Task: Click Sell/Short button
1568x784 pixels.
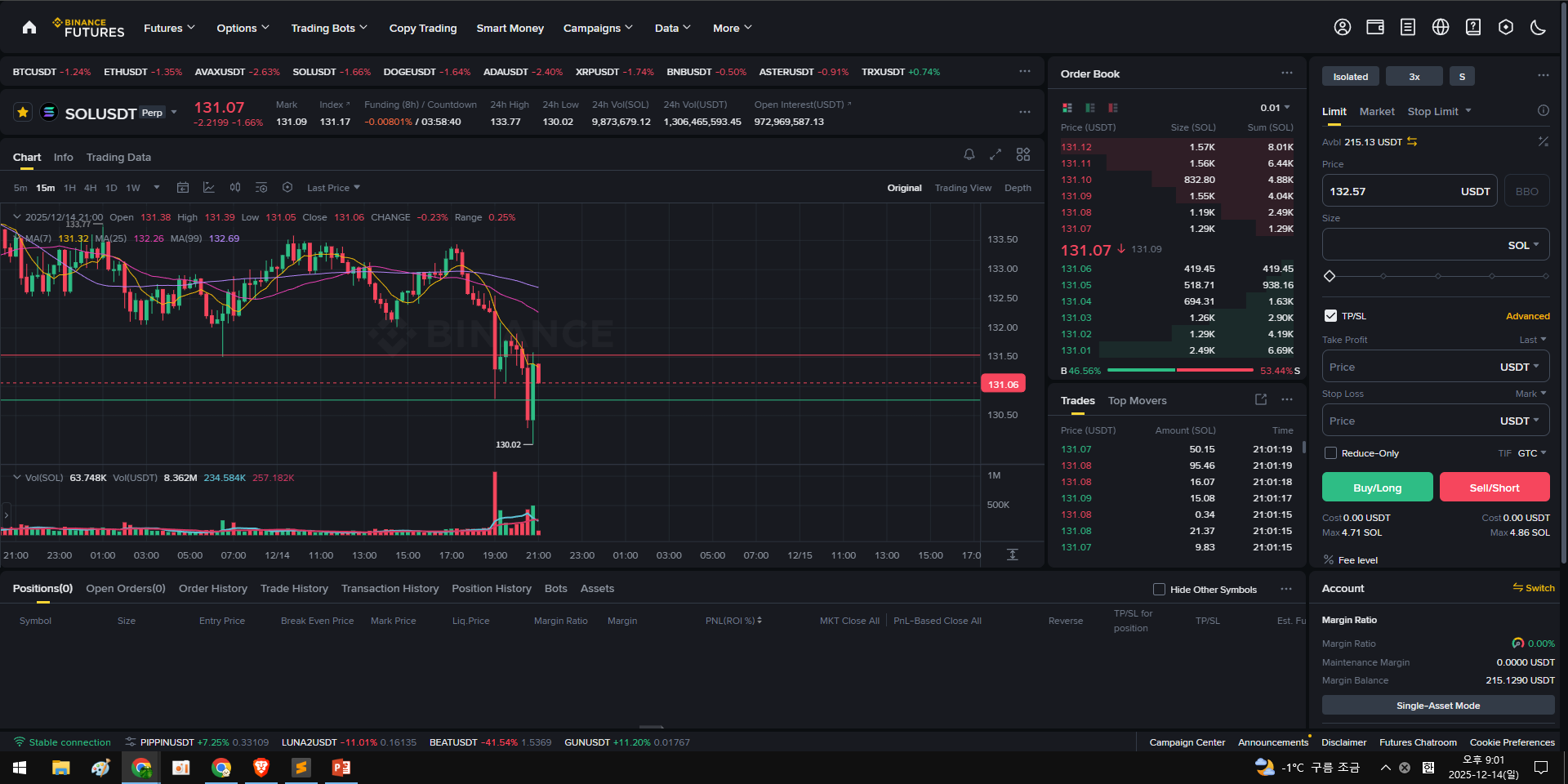Action: click(x=1494, y=487)
